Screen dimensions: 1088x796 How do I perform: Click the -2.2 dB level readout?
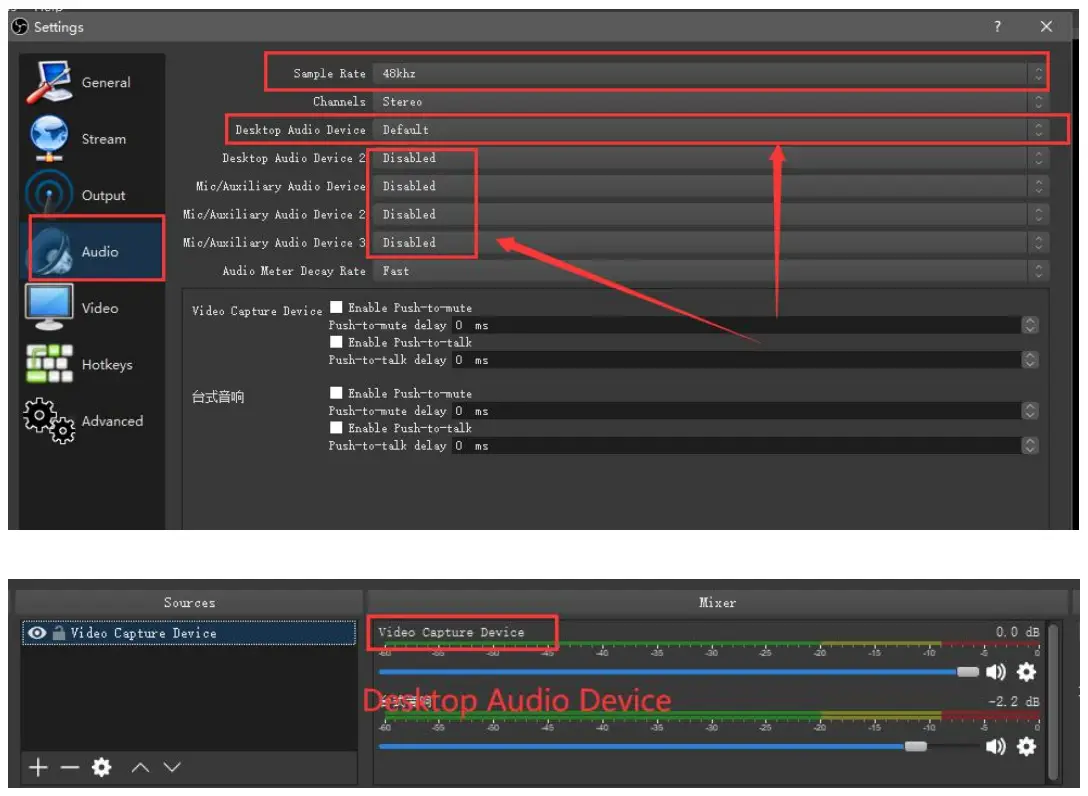pyautogui.click(x=1014, y=701)
